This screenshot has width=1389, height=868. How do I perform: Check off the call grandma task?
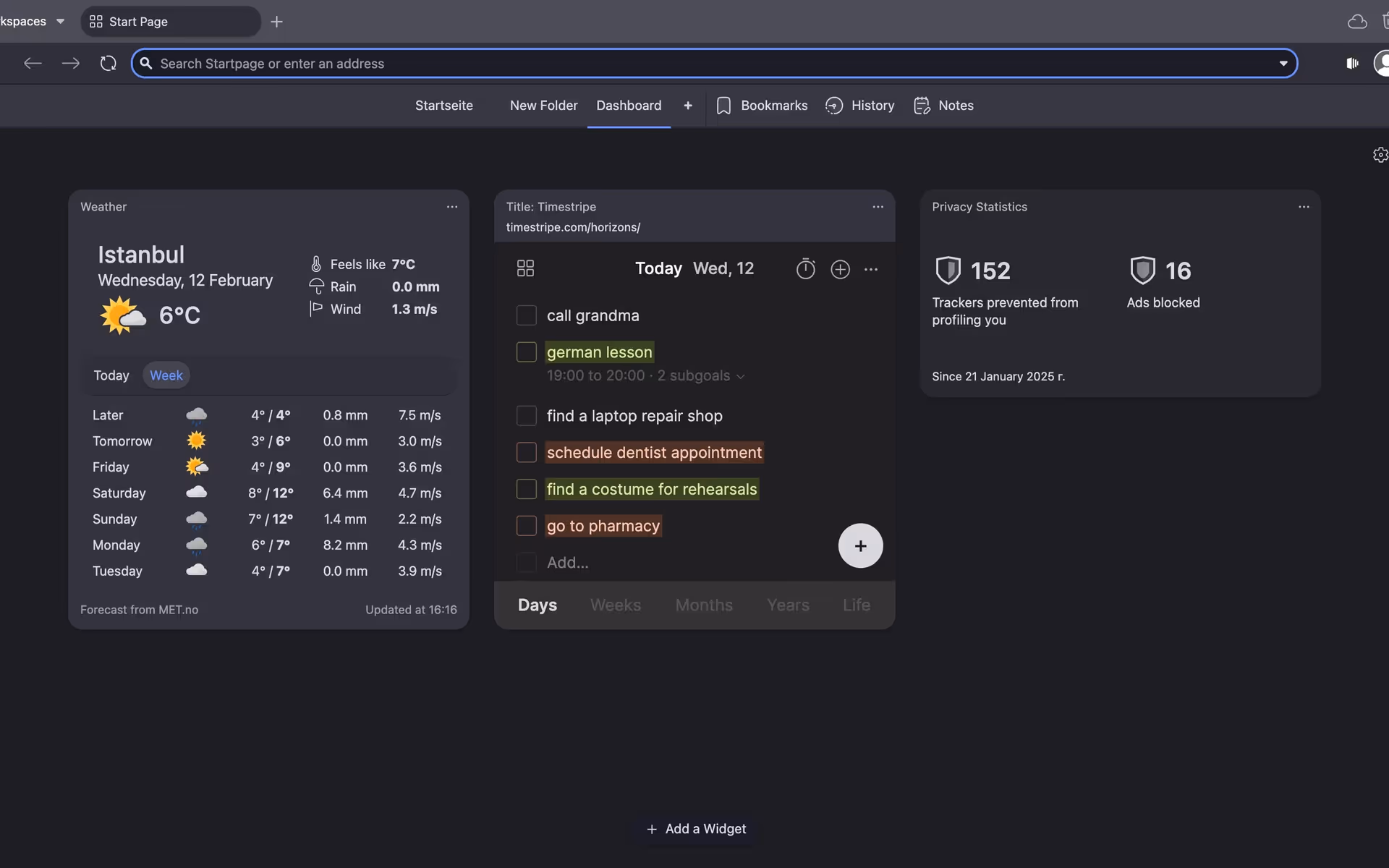(526, 315)
